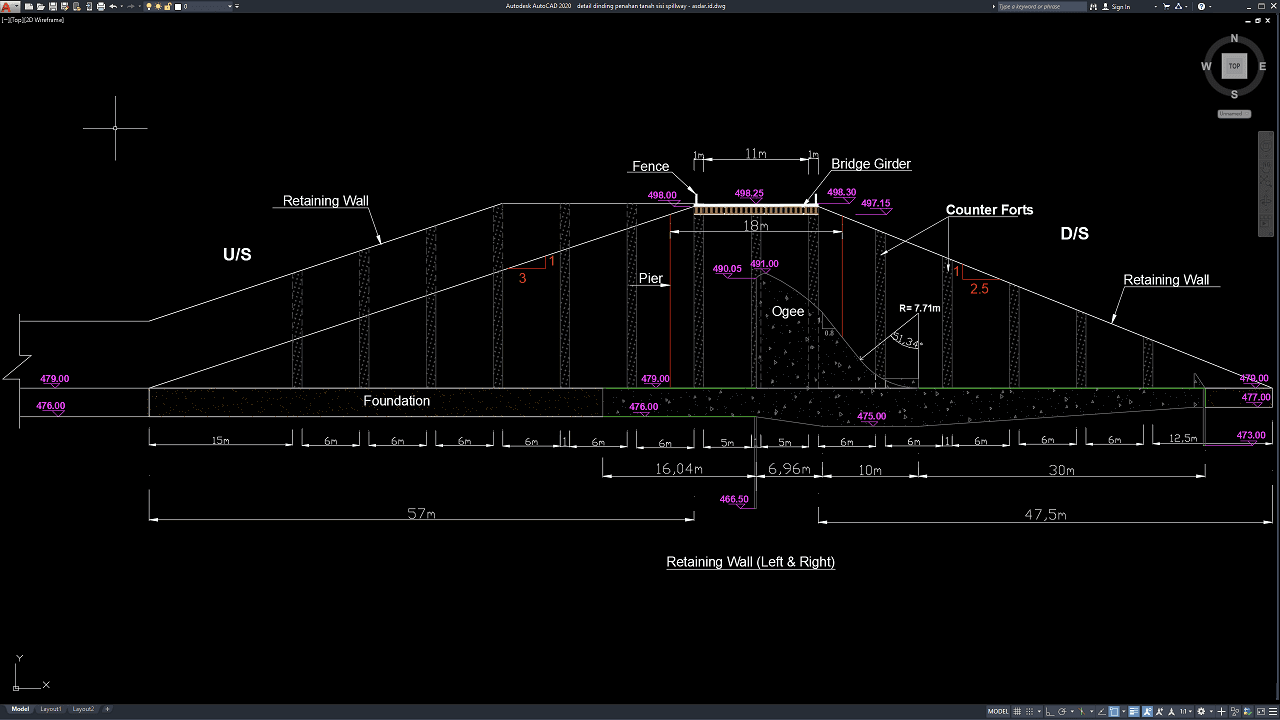Click the TOP face of the ViewCube
Viewport: 1280px width, 720px height.
point(1234,66)
